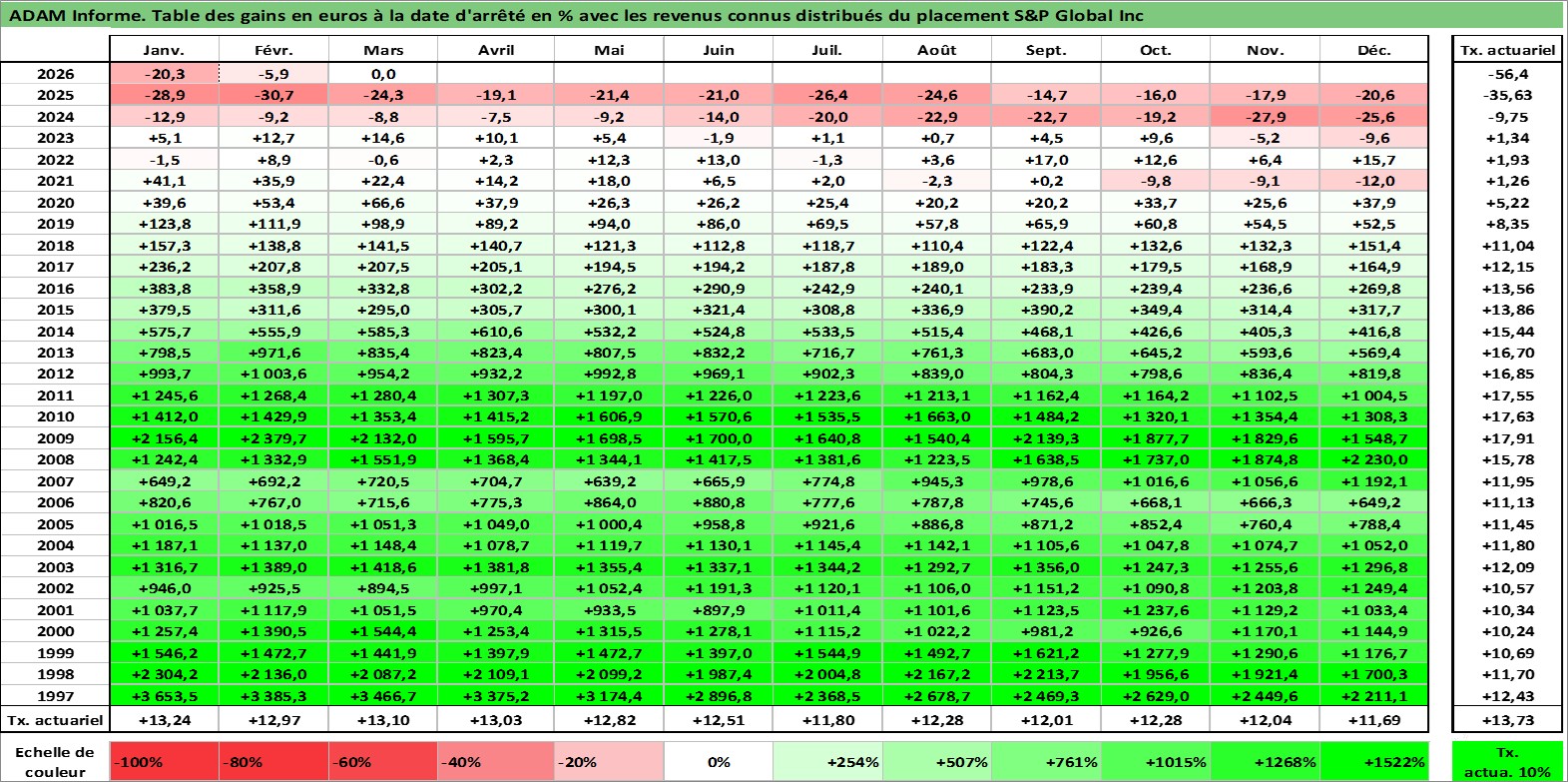This screenshot has width=1568, height=782.
Task: Click the 0% white scale cell
Action: point(718,761)
